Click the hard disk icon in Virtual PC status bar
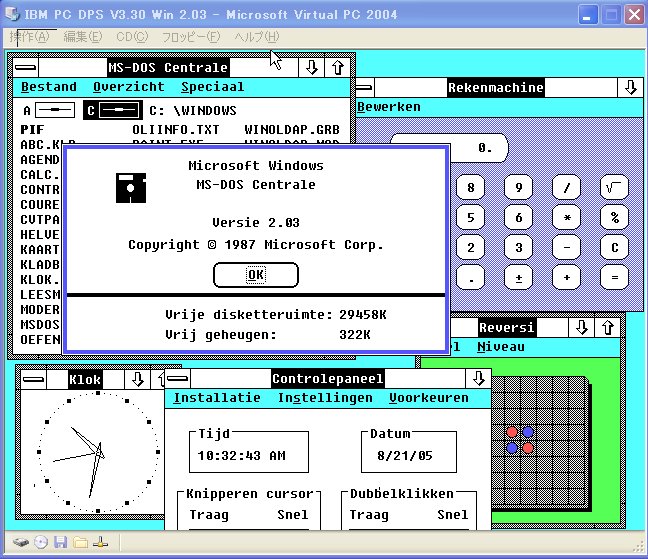Screen dimensions: 648x559 20,542
